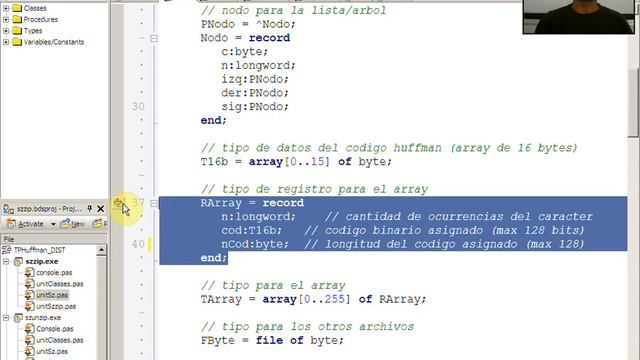Open unitSz.pas under szzip.exe
The width and height of the screenshot is (640, 360).
pos(52,295)
